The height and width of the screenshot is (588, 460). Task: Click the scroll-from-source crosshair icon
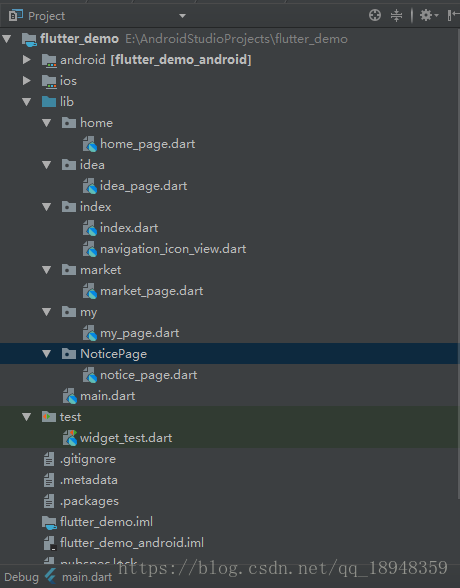click(375, 15)
